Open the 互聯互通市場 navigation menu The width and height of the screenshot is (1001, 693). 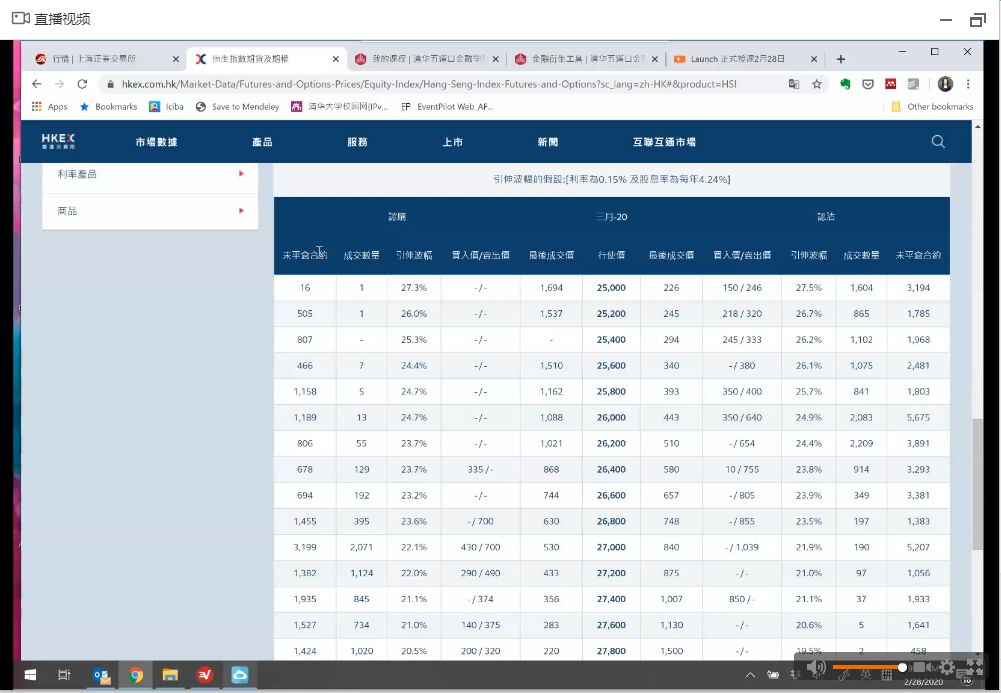664,142
